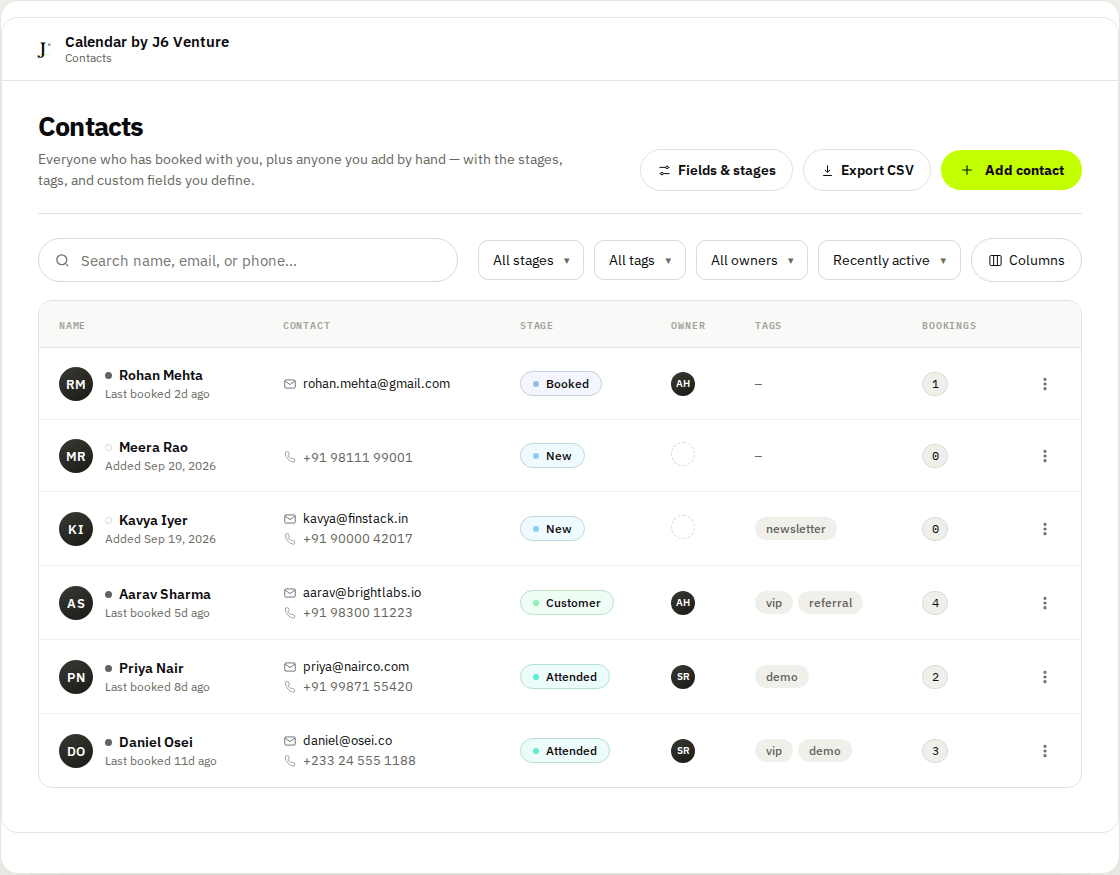Click bookings count 3 for Daniel Osei

coord(935,751)
